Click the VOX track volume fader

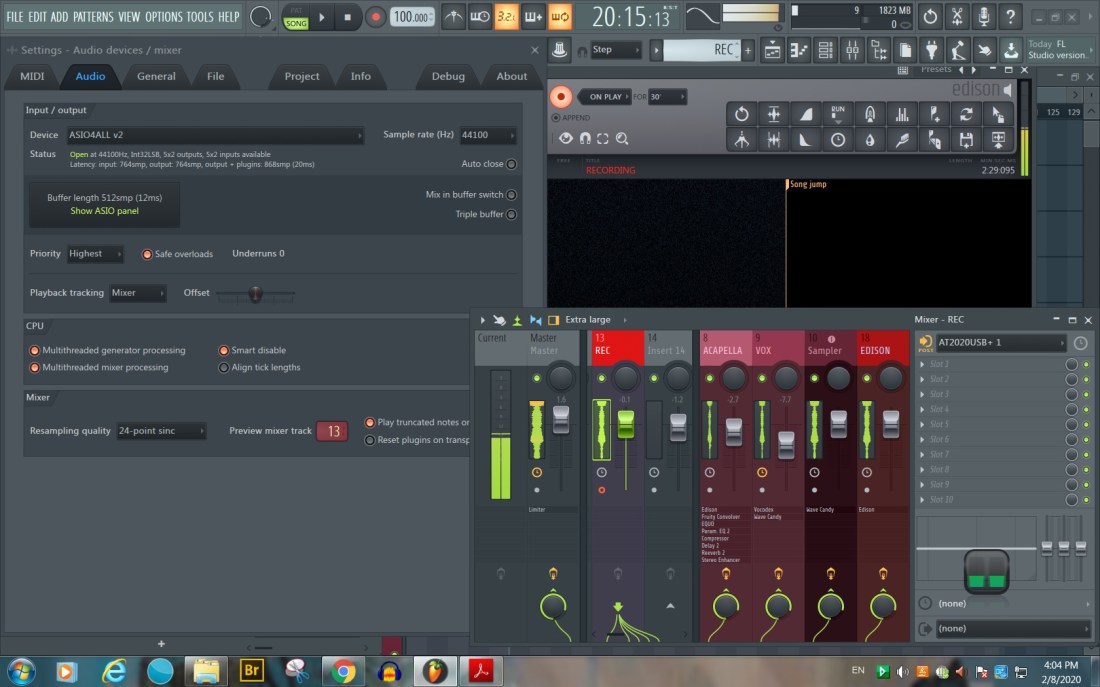787,445
